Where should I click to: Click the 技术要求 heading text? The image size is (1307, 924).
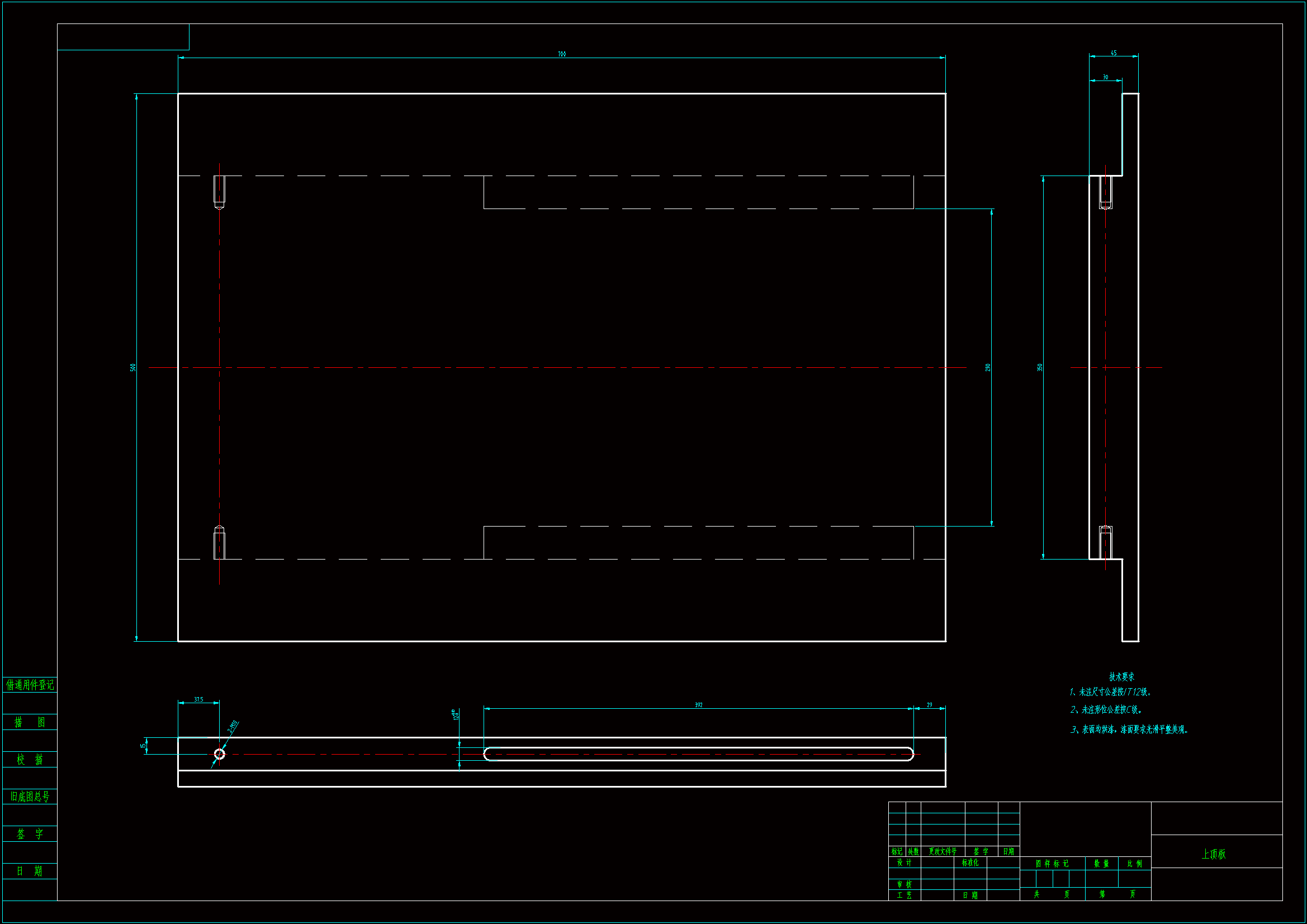tap(1121, 677)
